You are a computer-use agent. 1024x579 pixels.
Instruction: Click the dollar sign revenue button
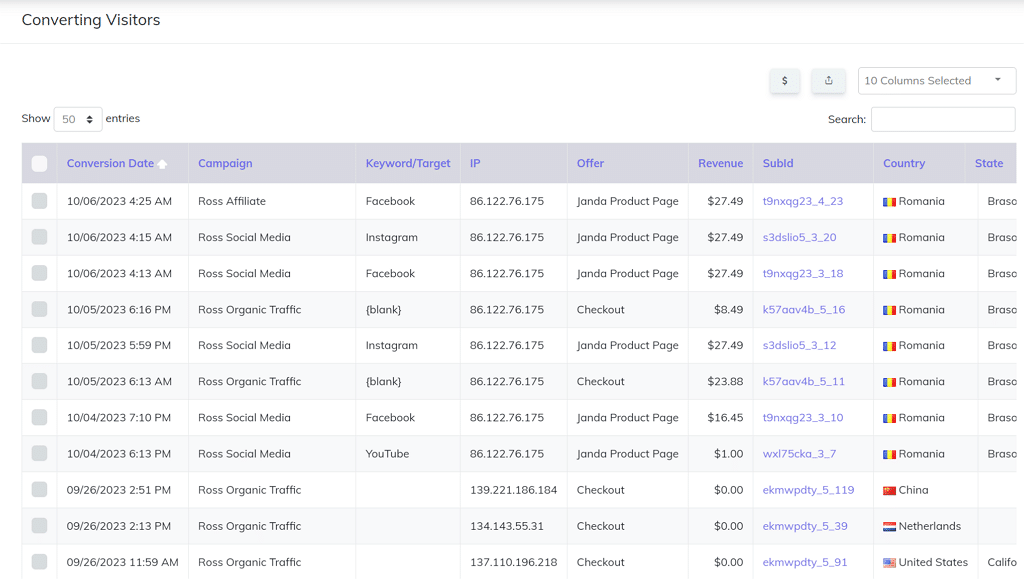pos(785,81)
